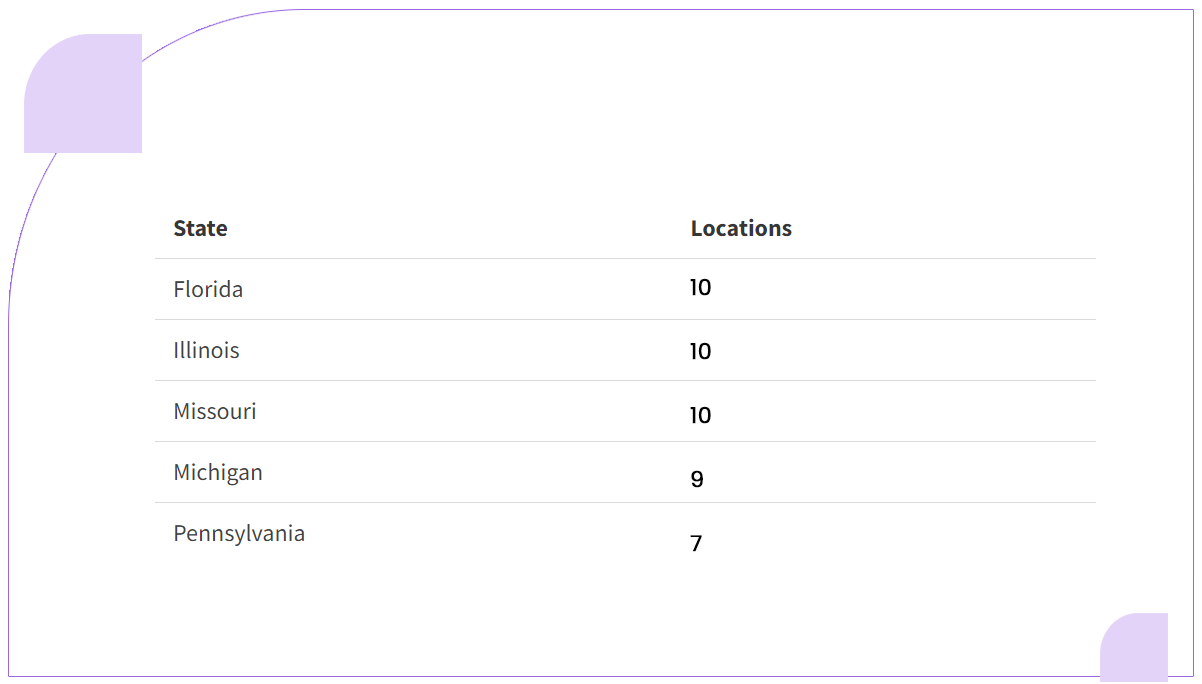Click Michigan's locations value 9

[x=697, y=480]
